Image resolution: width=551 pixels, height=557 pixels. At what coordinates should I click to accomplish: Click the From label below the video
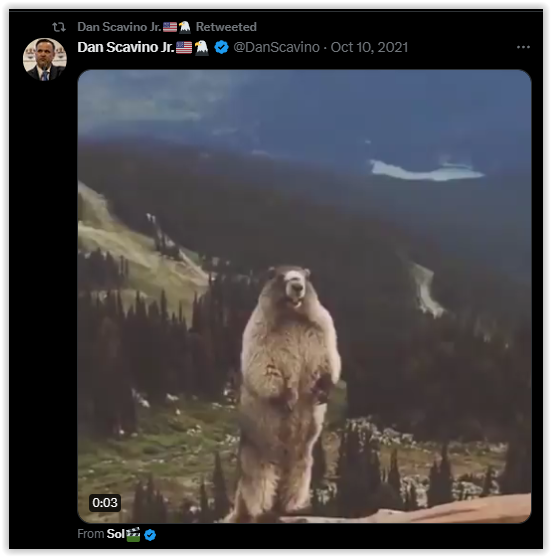click(x=91, y=534)
